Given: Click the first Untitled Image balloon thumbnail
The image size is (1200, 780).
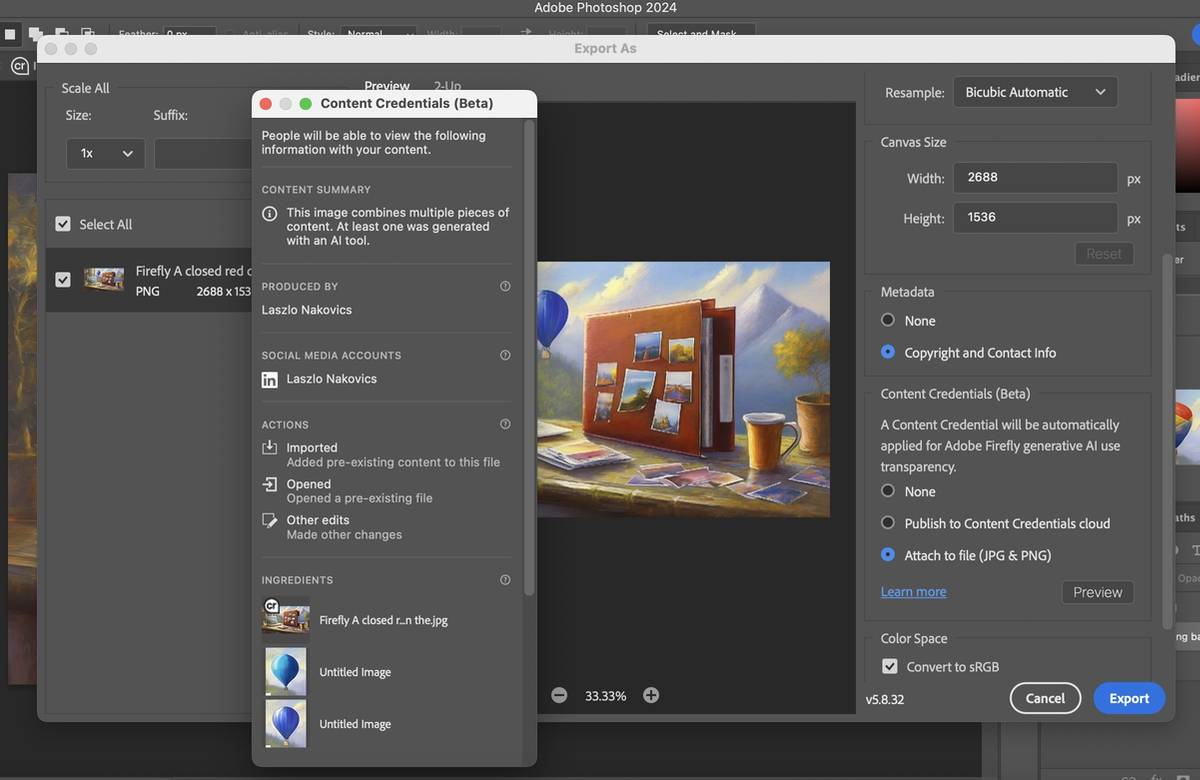Looking at the screenshot, I should [286, 672].
